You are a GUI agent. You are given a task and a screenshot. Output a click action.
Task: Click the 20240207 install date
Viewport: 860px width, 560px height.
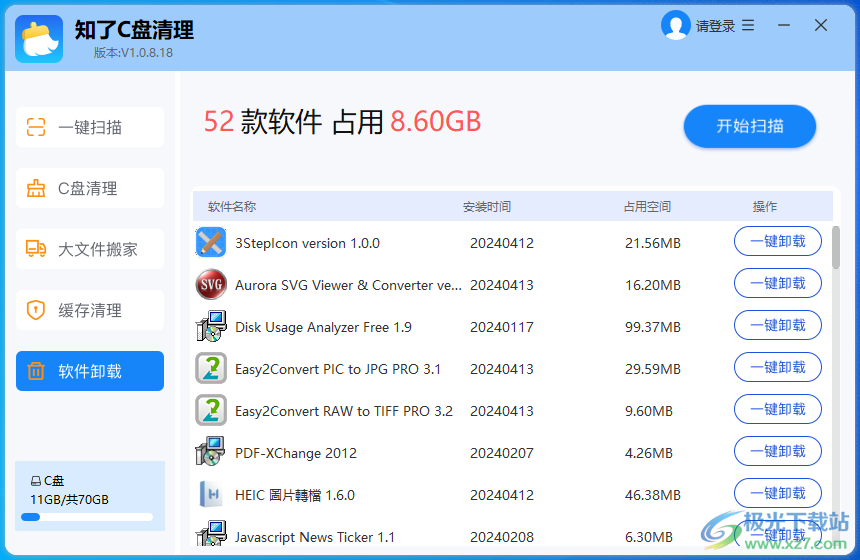tap(502, 453)
